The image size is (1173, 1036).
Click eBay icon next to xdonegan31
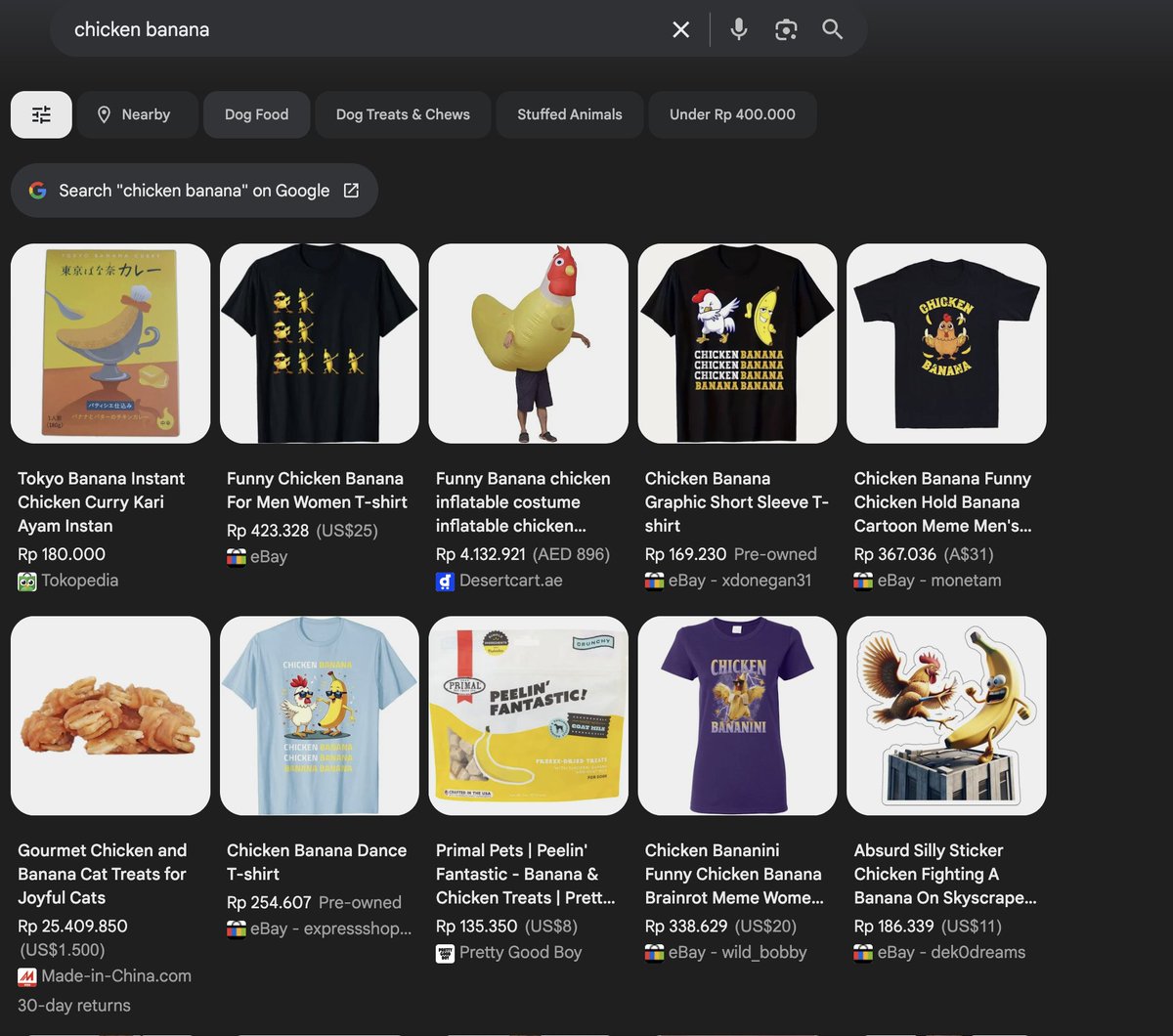point(655,581)
